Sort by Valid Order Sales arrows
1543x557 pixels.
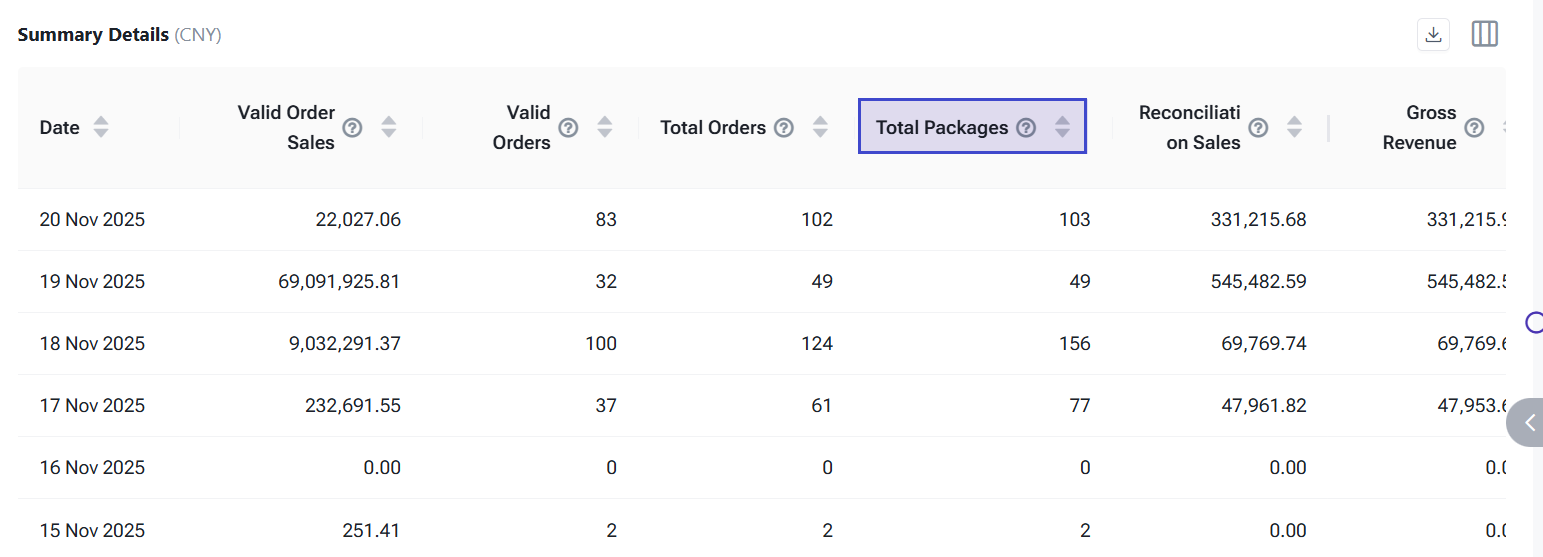coord(389,127)
